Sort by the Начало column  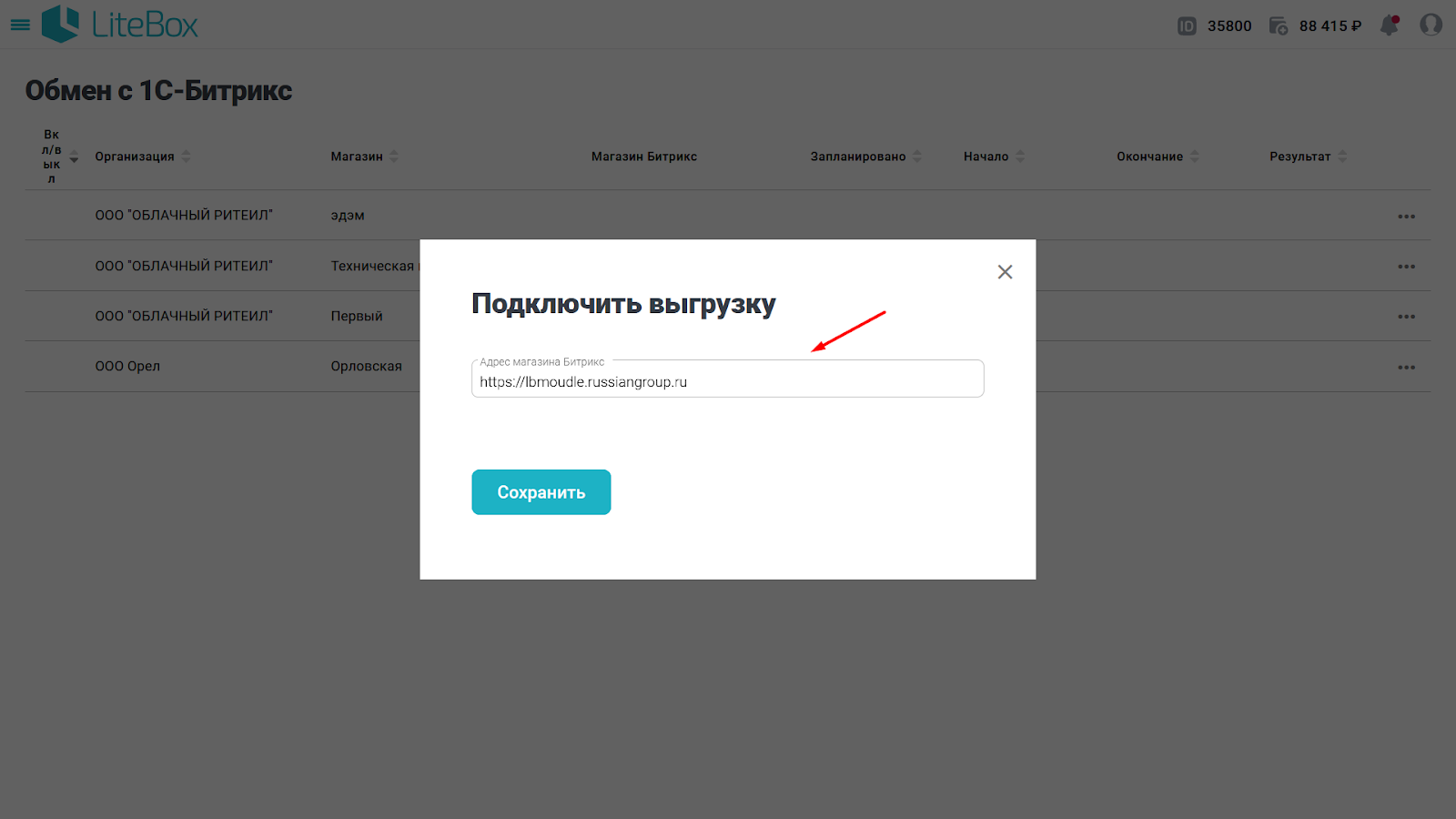[x=1020, y=157]
